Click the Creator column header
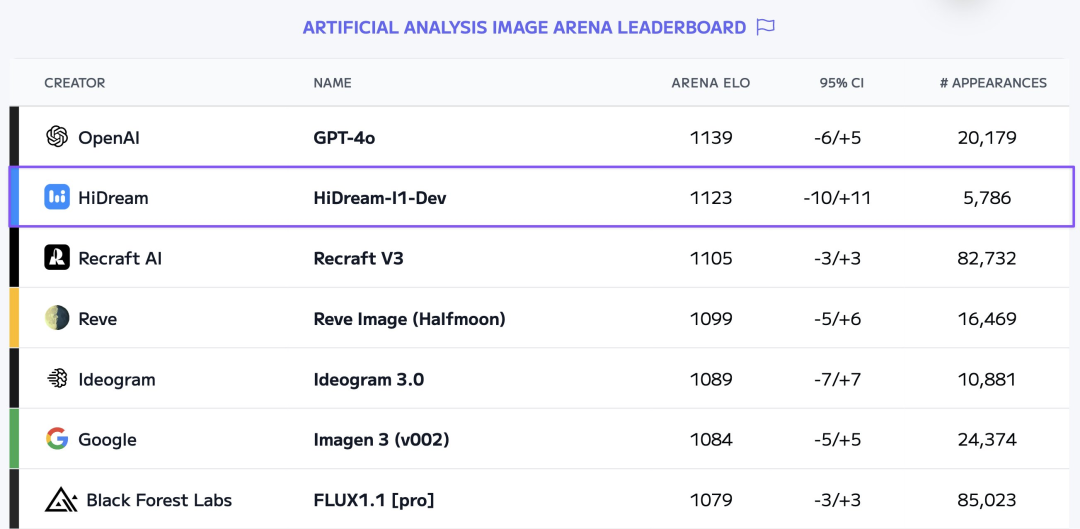The width and height of the screenshot is (1080, 529). pyautogui.click(x=74, y=83)
